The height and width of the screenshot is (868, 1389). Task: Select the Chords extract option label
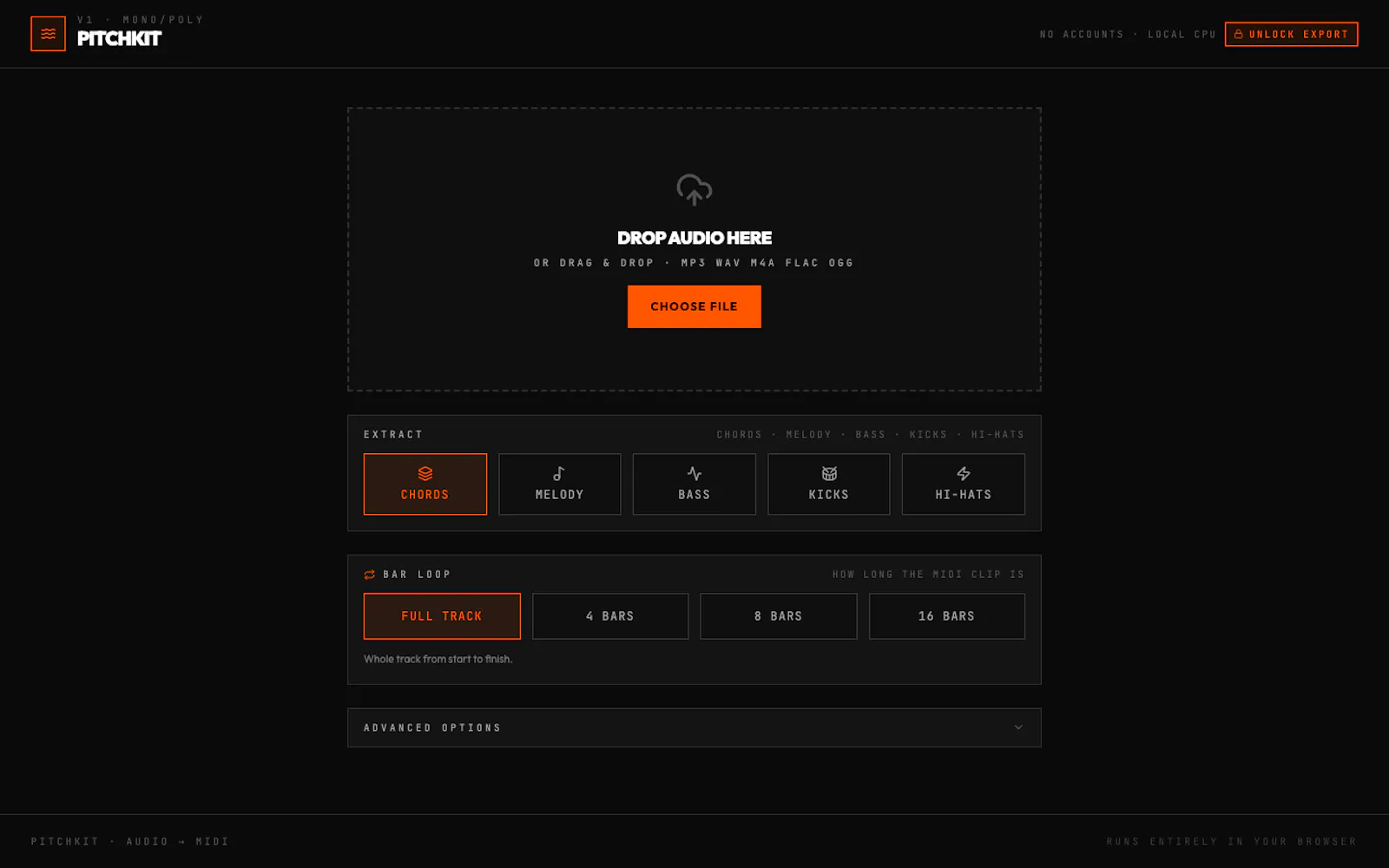click(x=425, y=495)
